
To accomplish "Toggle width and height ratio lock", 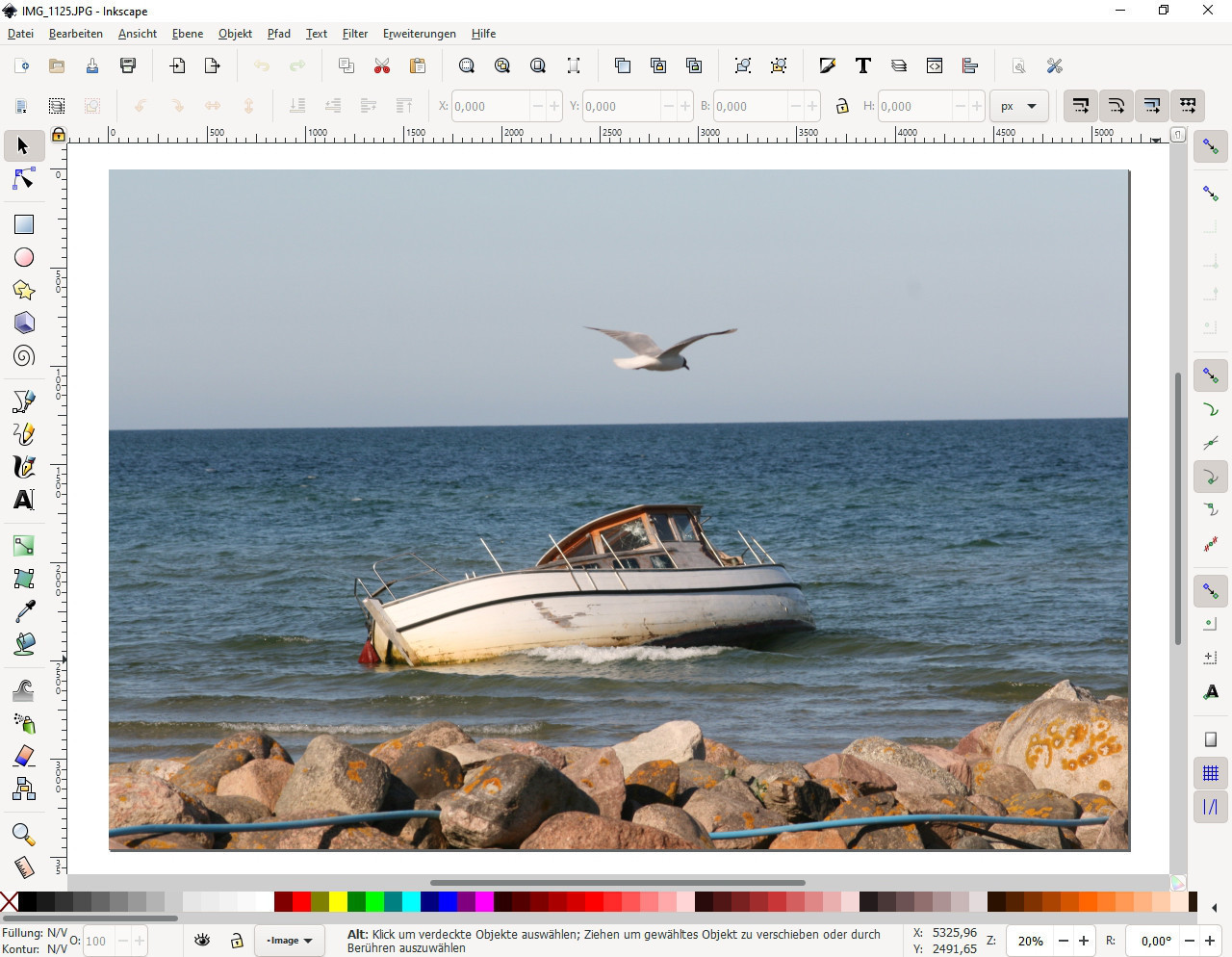I will pyautogui.click(x=842, y=106).
